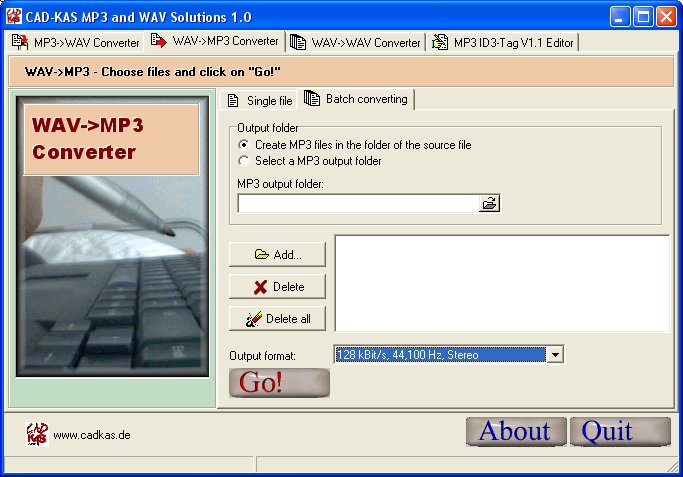
Task: Click the CAD-KAS logo beside www.cadkas.de
Action: click(37, 434)
